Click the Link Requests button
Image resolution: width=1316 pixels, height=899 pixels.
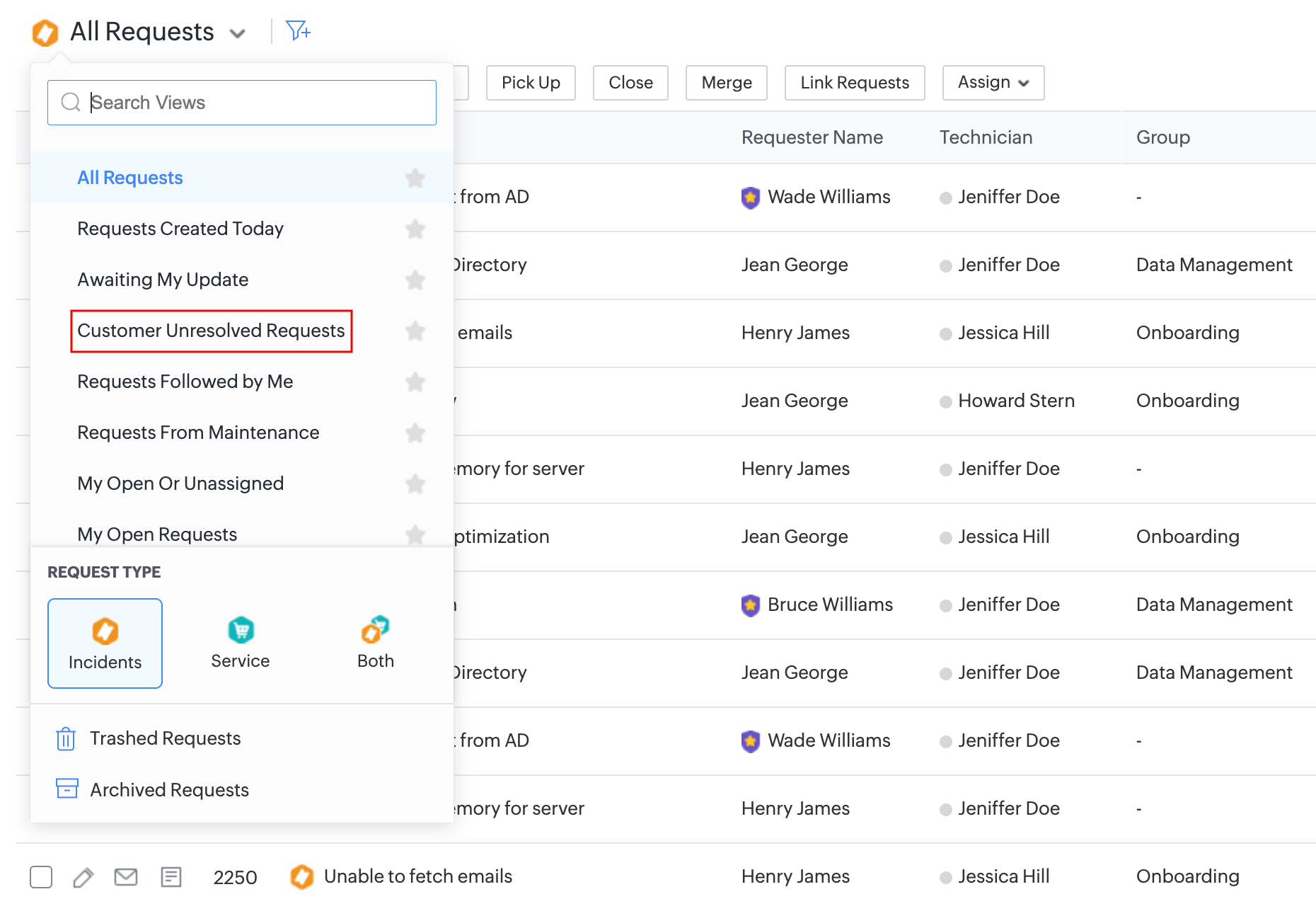point(854,83)
